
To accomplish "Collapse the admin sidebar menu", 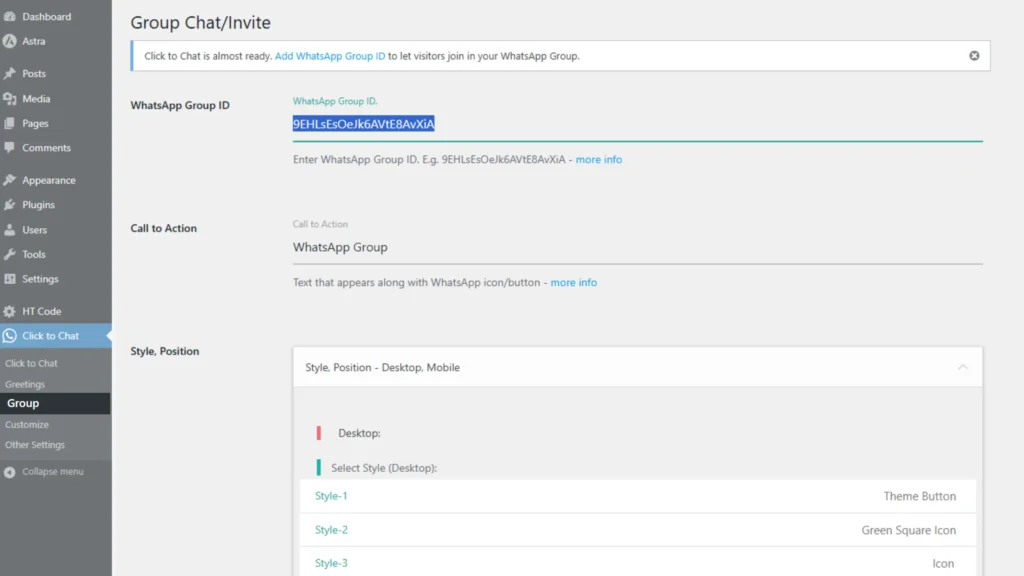I will click(45, 472).
